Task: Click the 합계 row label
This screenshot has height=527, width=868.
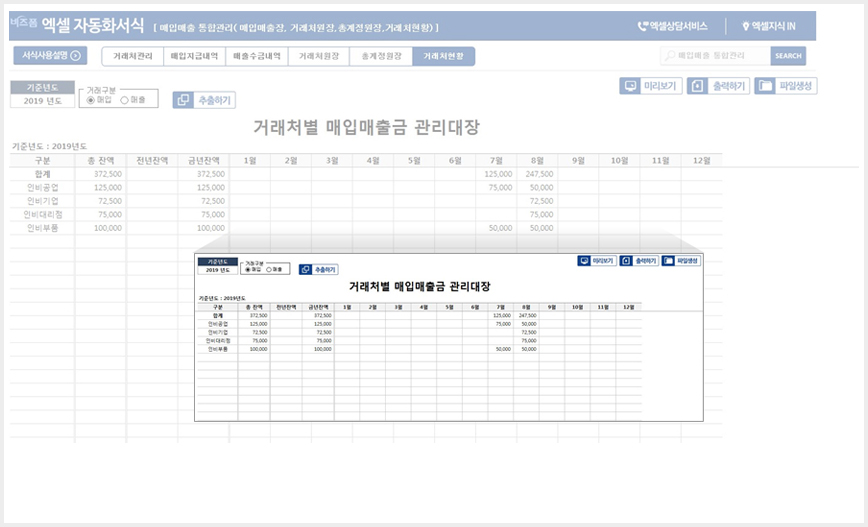Action: [43, 174]
